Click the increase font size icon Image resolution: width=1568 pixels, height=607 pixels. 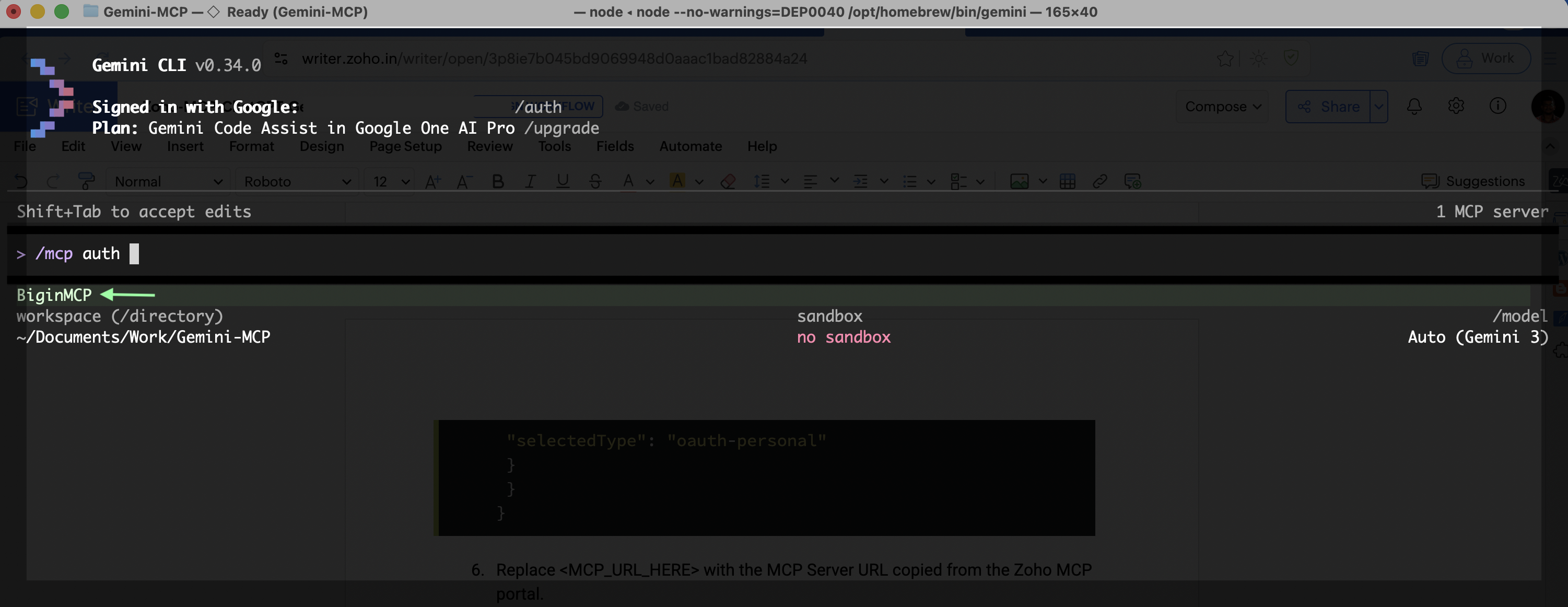(x=433, y=181)
